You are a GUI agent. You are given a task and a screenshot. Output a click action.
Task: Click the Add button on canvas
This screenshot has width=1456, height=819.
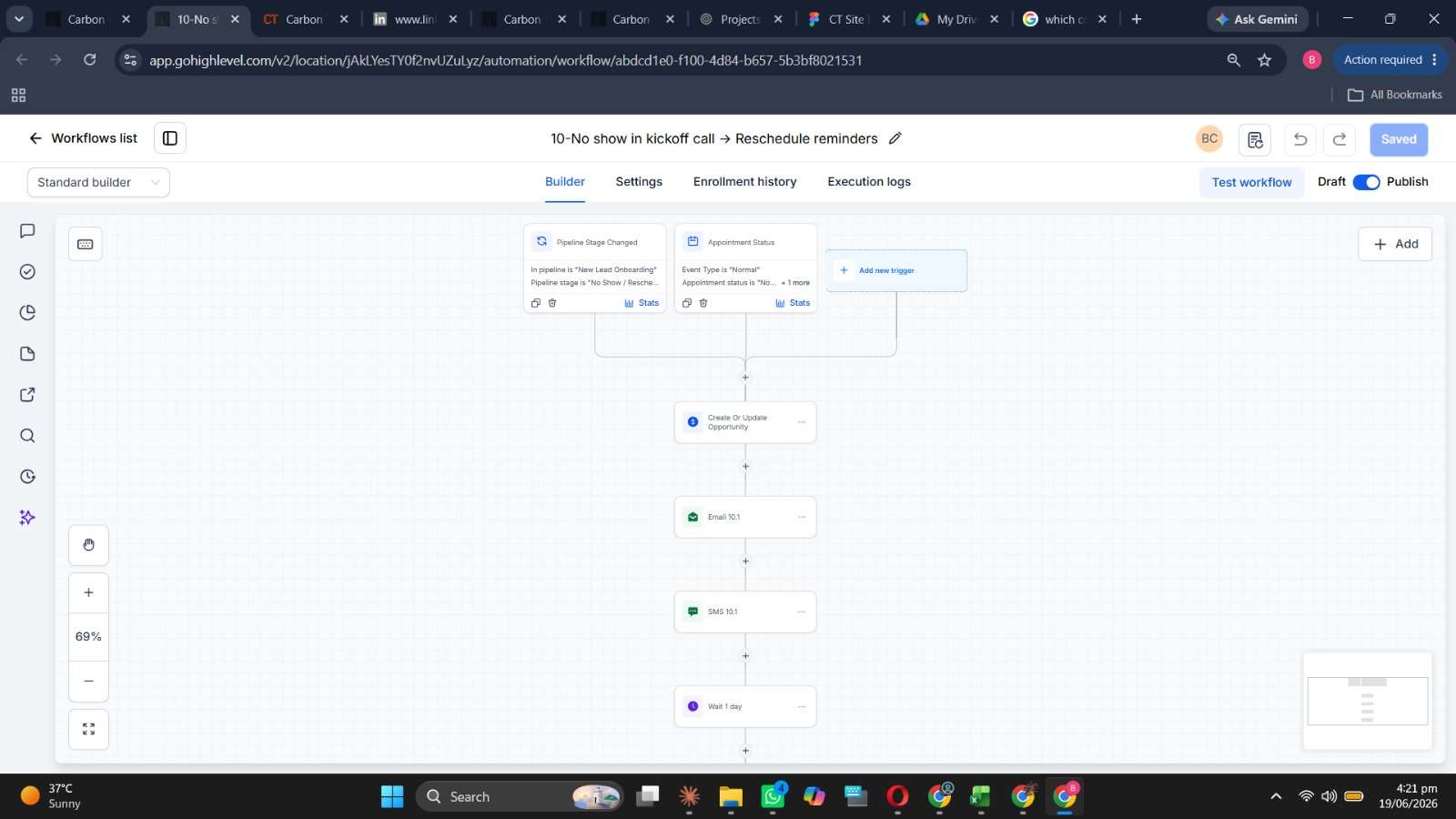[x=1395, y=244]
